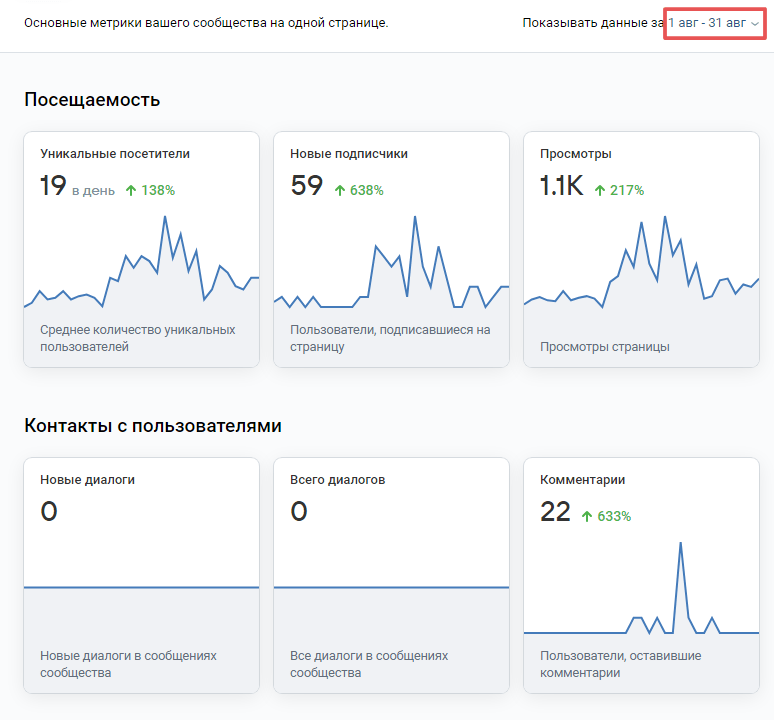Click green up arrow beside 638%
The height and width of the screenshot is (720, 774).
click(340, 190)
